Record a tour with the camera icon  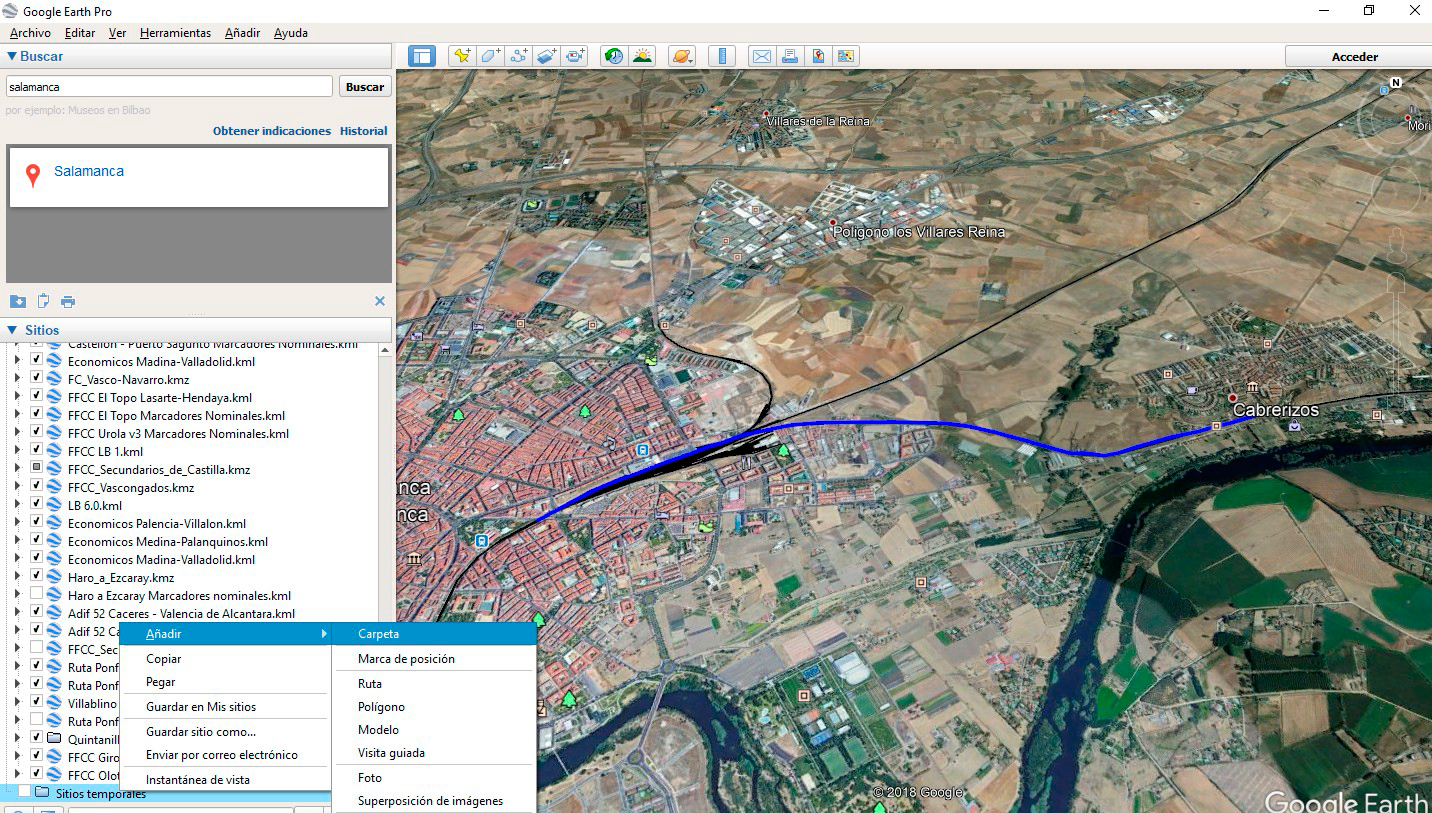575,56
